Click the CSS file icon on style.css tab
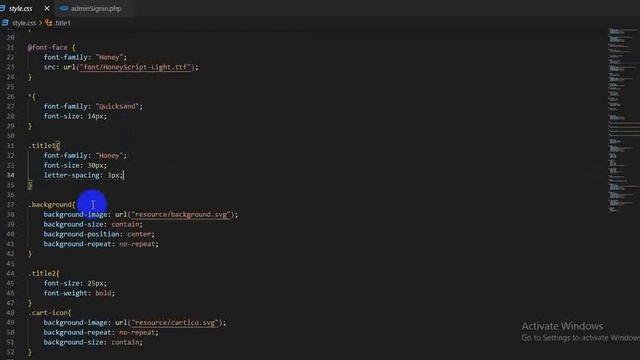The height and width of the screenshot is (360, 640). [x=2, y=8]
